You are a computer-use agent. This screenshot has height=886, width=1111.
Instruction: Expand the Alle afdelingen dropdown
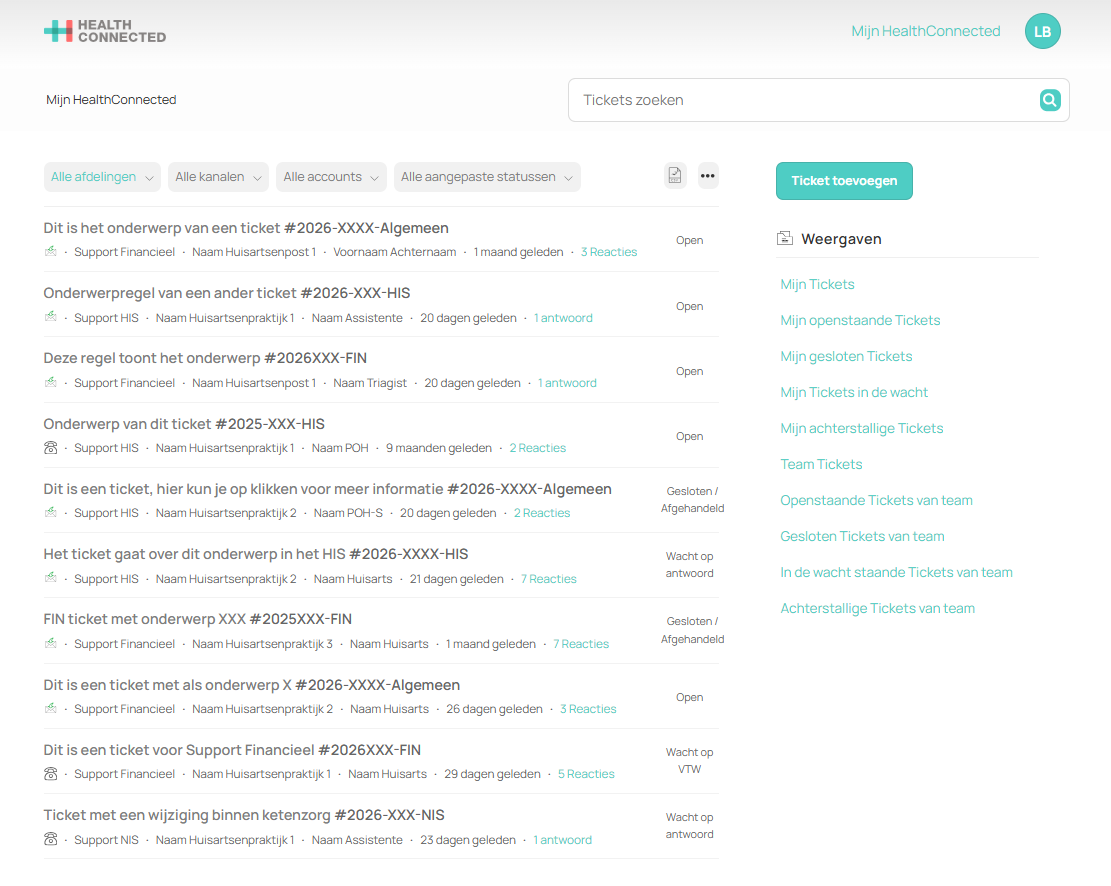[x=102, y=177]
